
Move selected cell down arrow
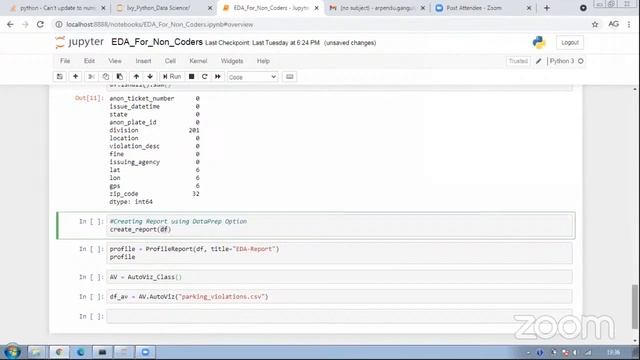pyautogui.click(x=150, y=77)
